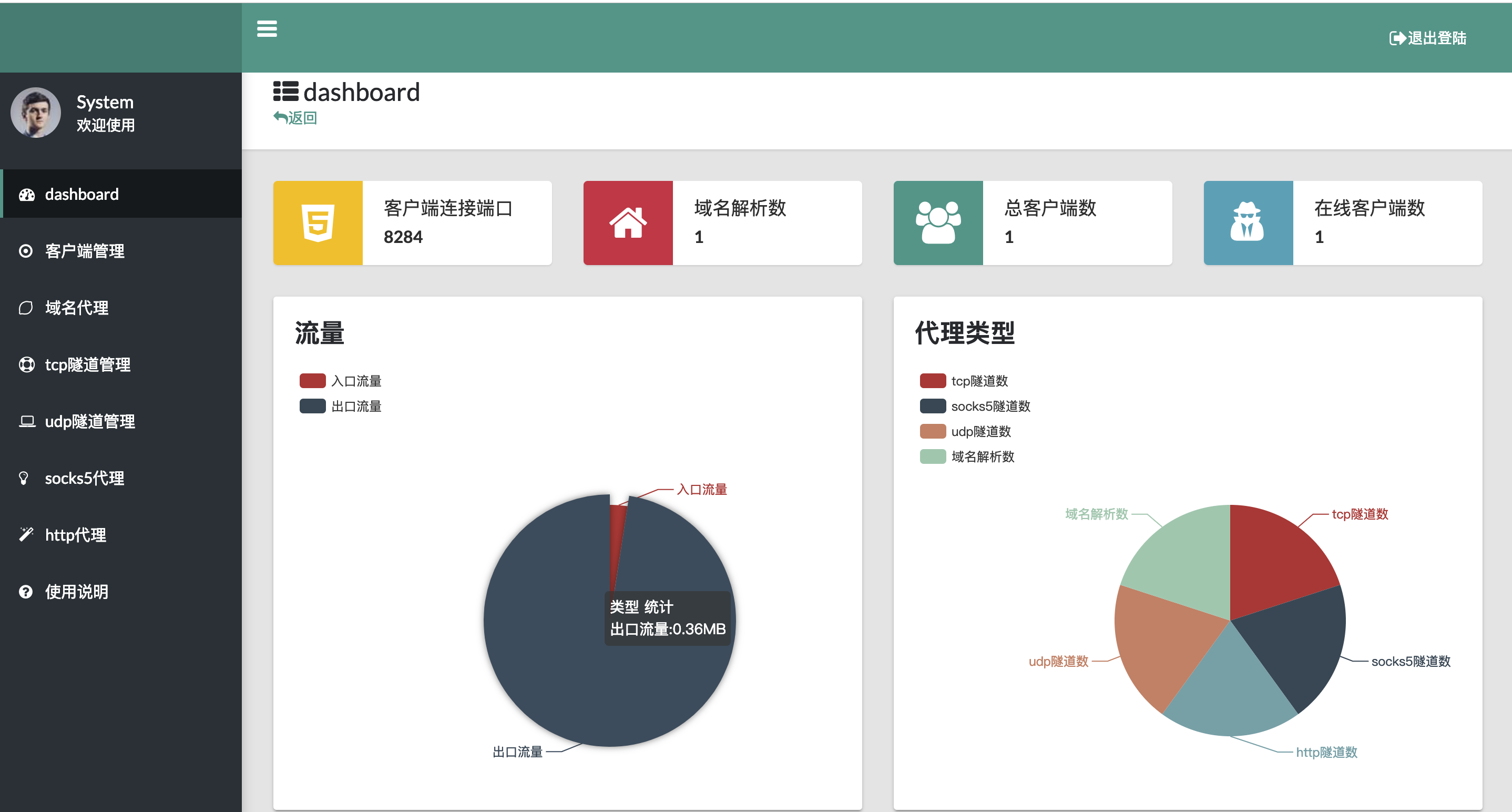Open socks5代理 sidebar item
The height and width of the screenshot is (812, 1512).
point(85,479)
